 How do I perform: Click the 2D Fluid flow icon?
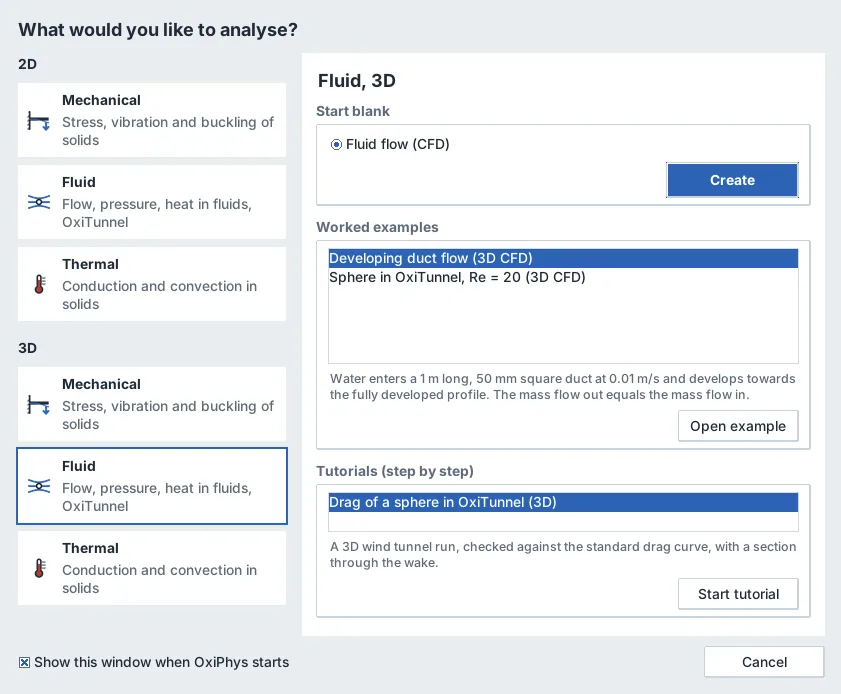(x=39, y=202)
